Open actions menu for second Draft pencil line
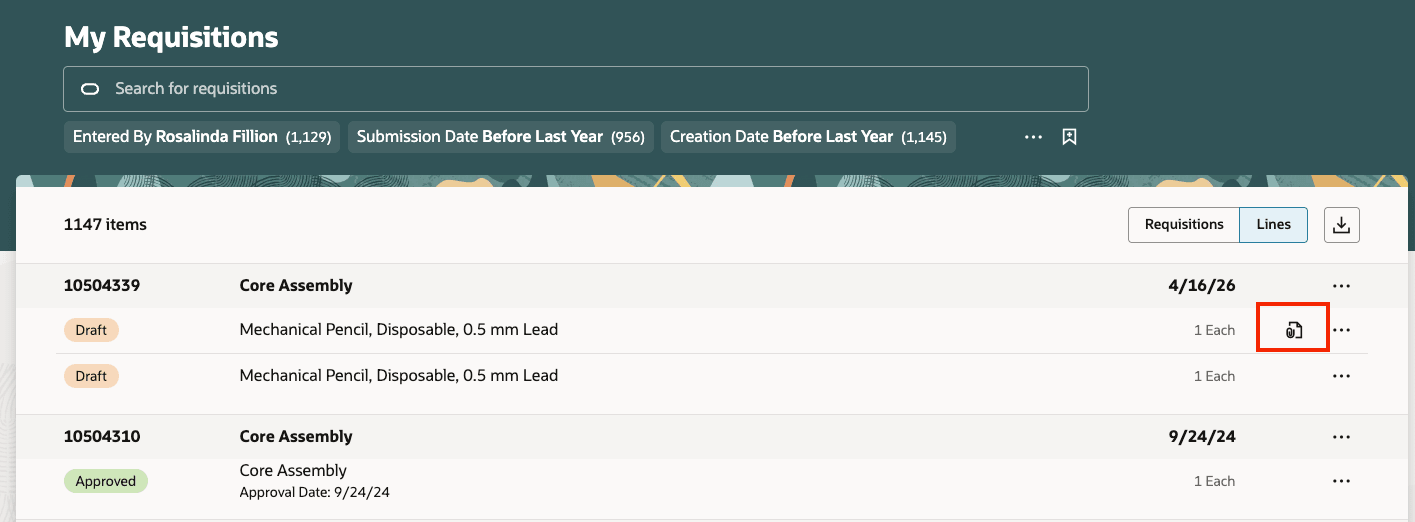This screenshot has width=1415, height=522. point(1342,376)
